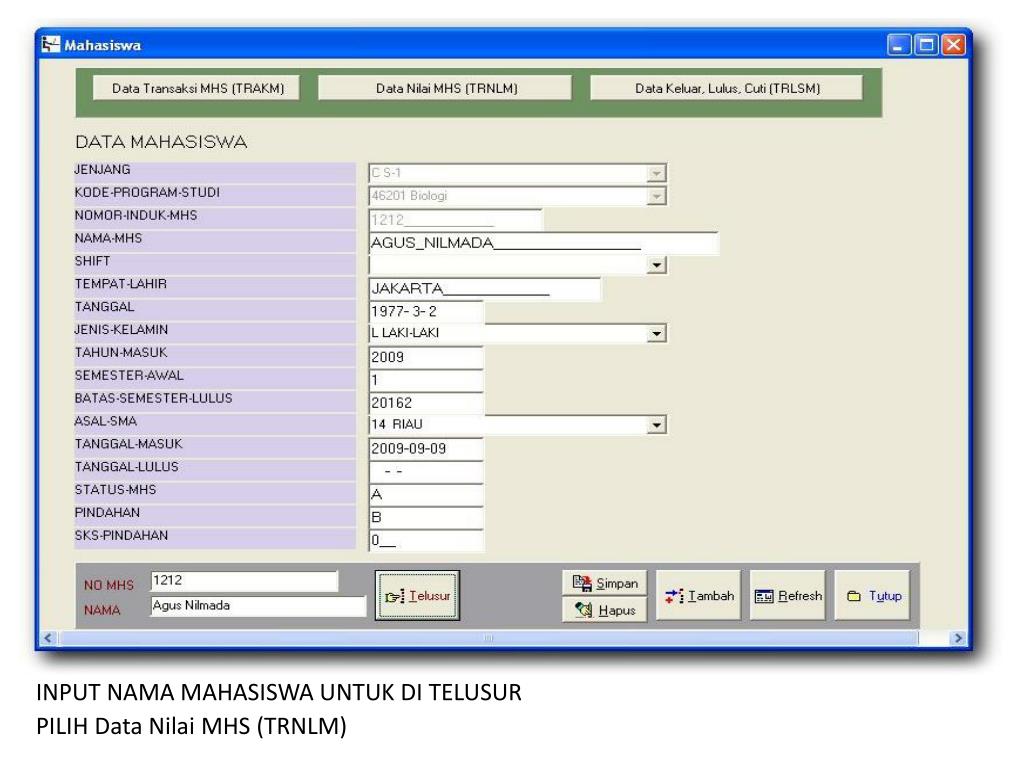
Task: Click the PINDAHAN field with B
Action: (x=426, y=517)
